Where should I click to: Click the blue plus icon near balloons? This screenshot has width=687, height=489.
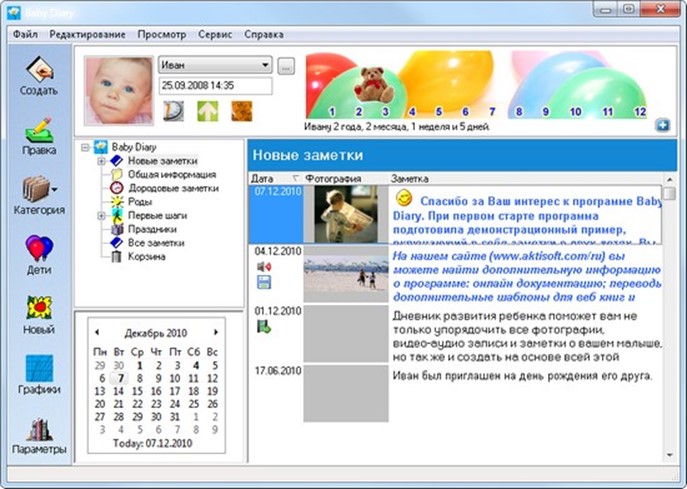click(x=661, y=124)
